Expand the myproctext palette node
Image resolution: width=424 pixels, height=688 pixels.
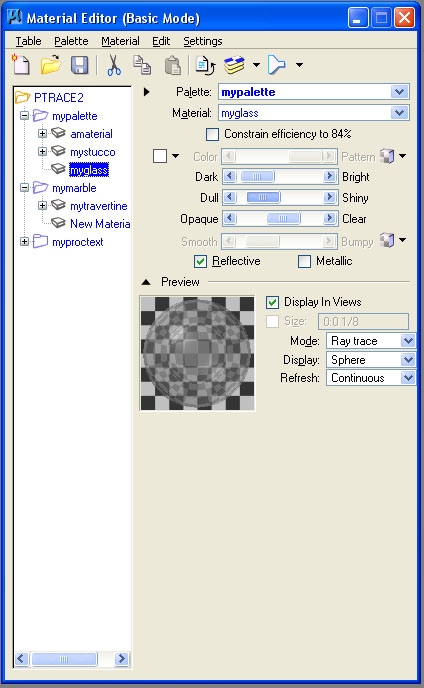click(25, 242)
